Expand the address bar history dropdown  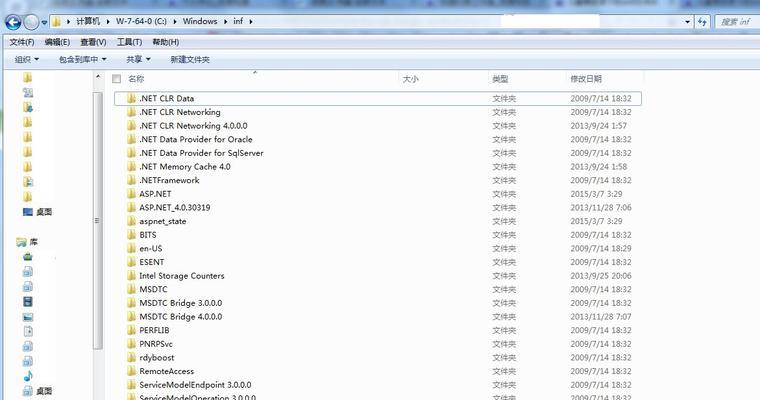point(687,22)
